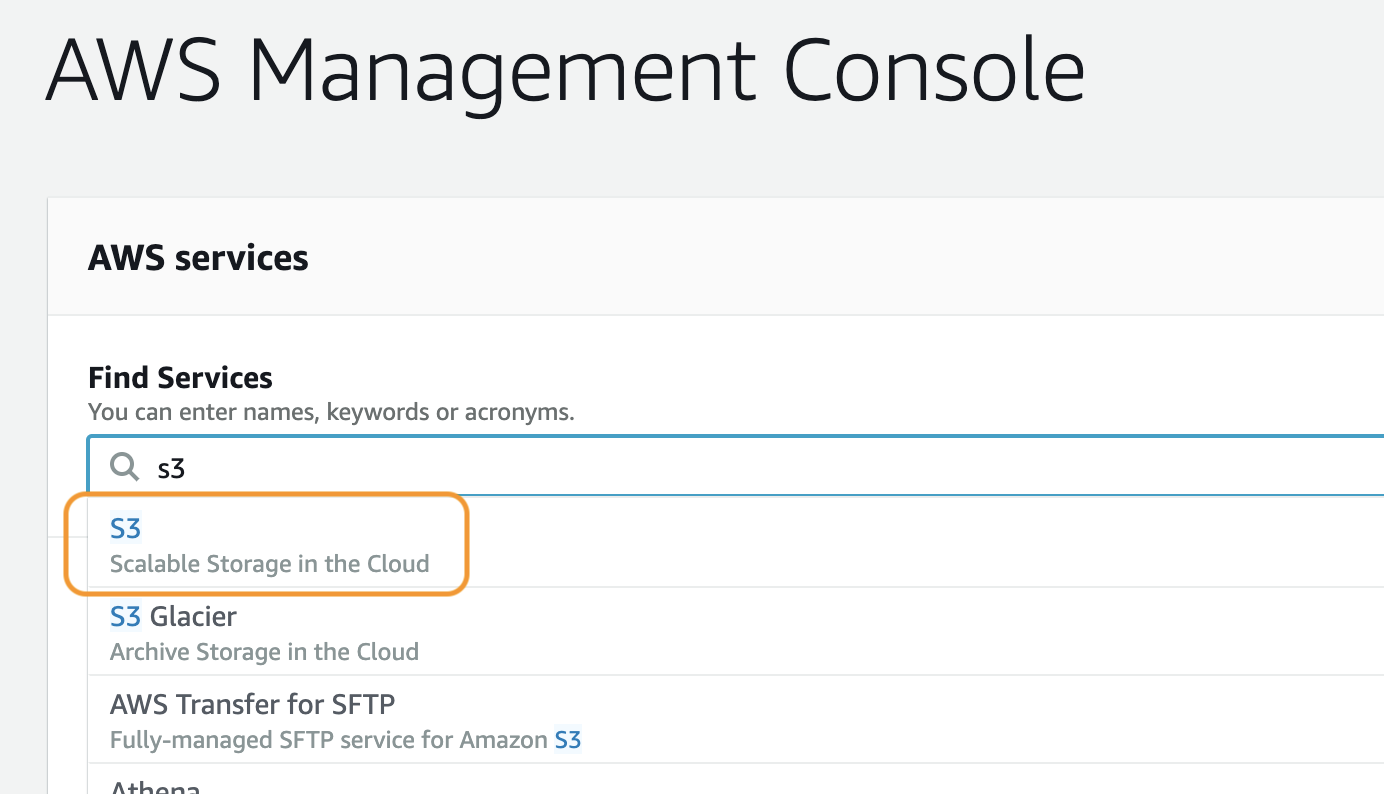Image resolution: width=1384 pixels, height=794 pixels.
Task: Click the word Glacier in results
Action: coord(193,617)
